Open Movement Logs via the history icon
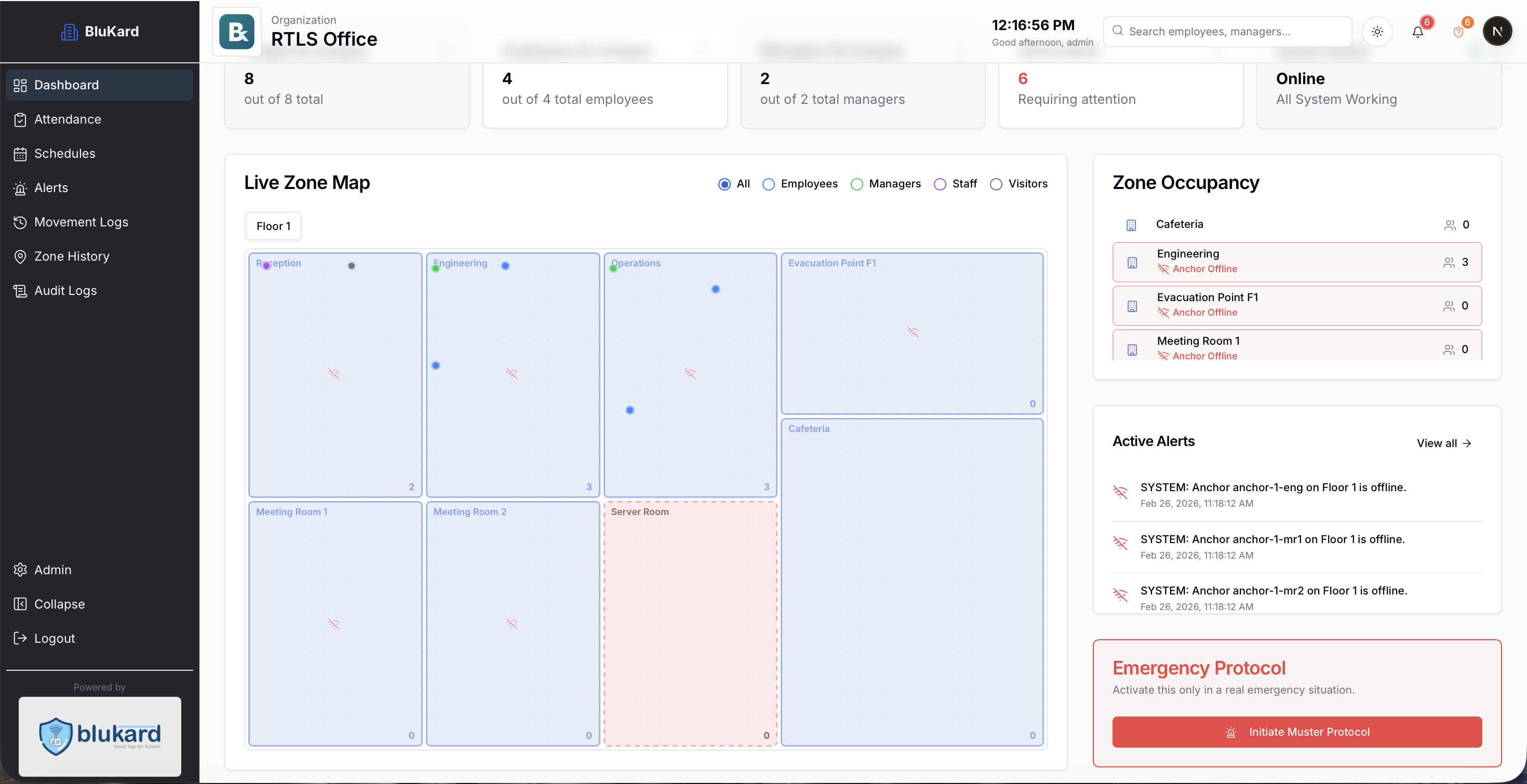This screenshot has width=1527, height=784. 20,222
